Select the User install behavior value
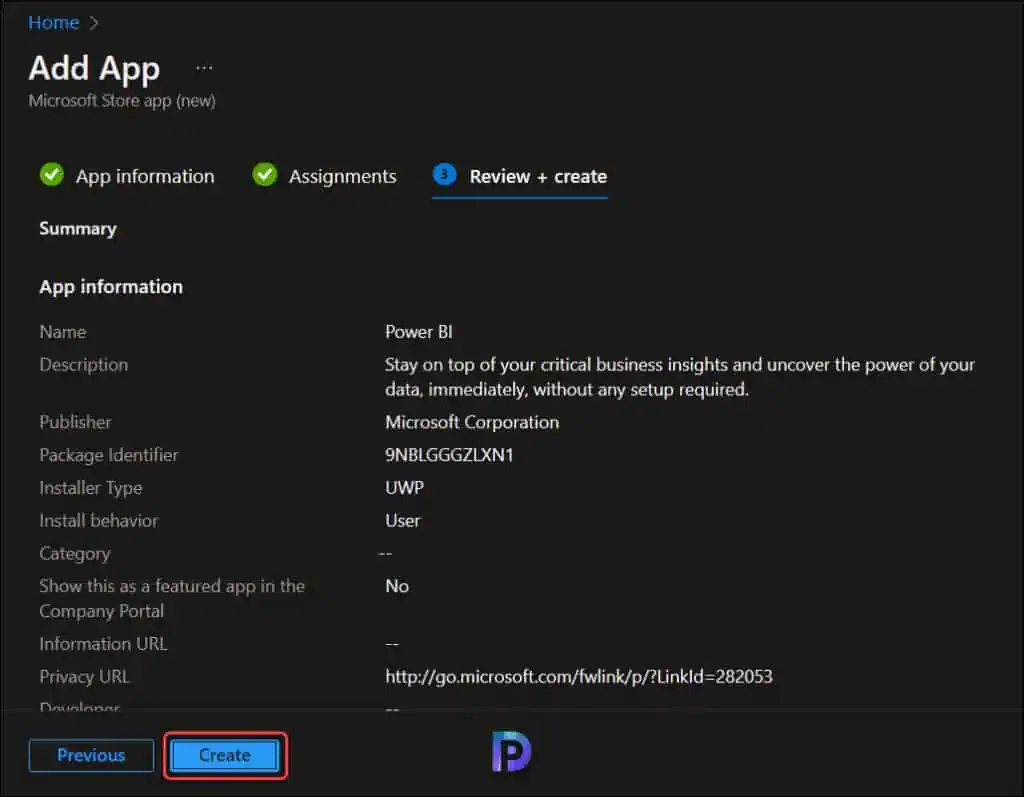The width and height of the screenshot is (1024, 797). 403,521
